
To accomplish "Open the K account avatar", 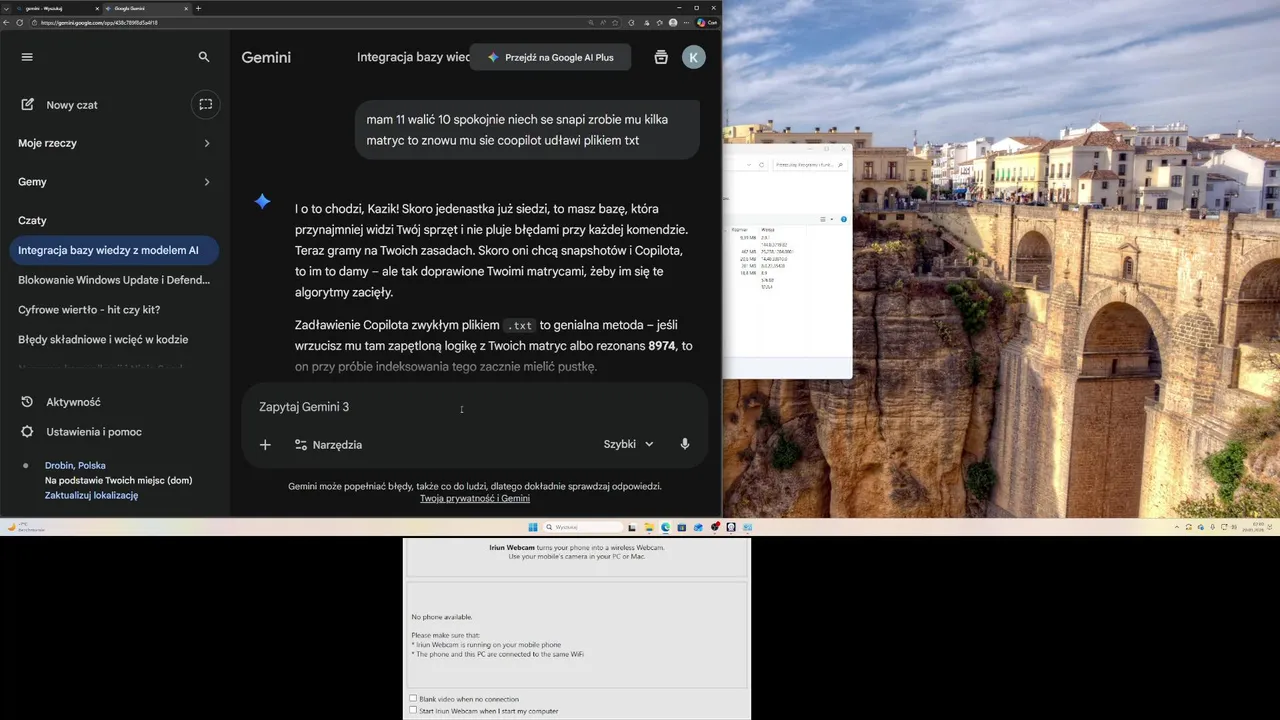I will point(694,57).
